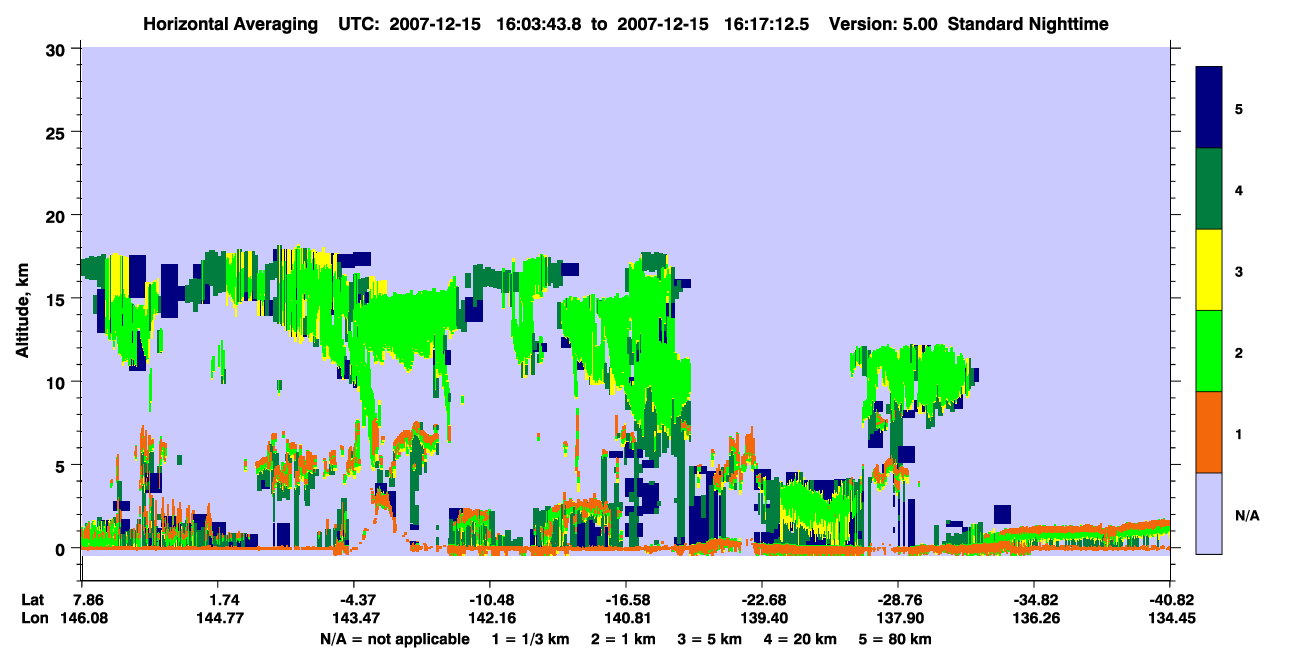Click longitude value '137.90'

tap(898, 618)
